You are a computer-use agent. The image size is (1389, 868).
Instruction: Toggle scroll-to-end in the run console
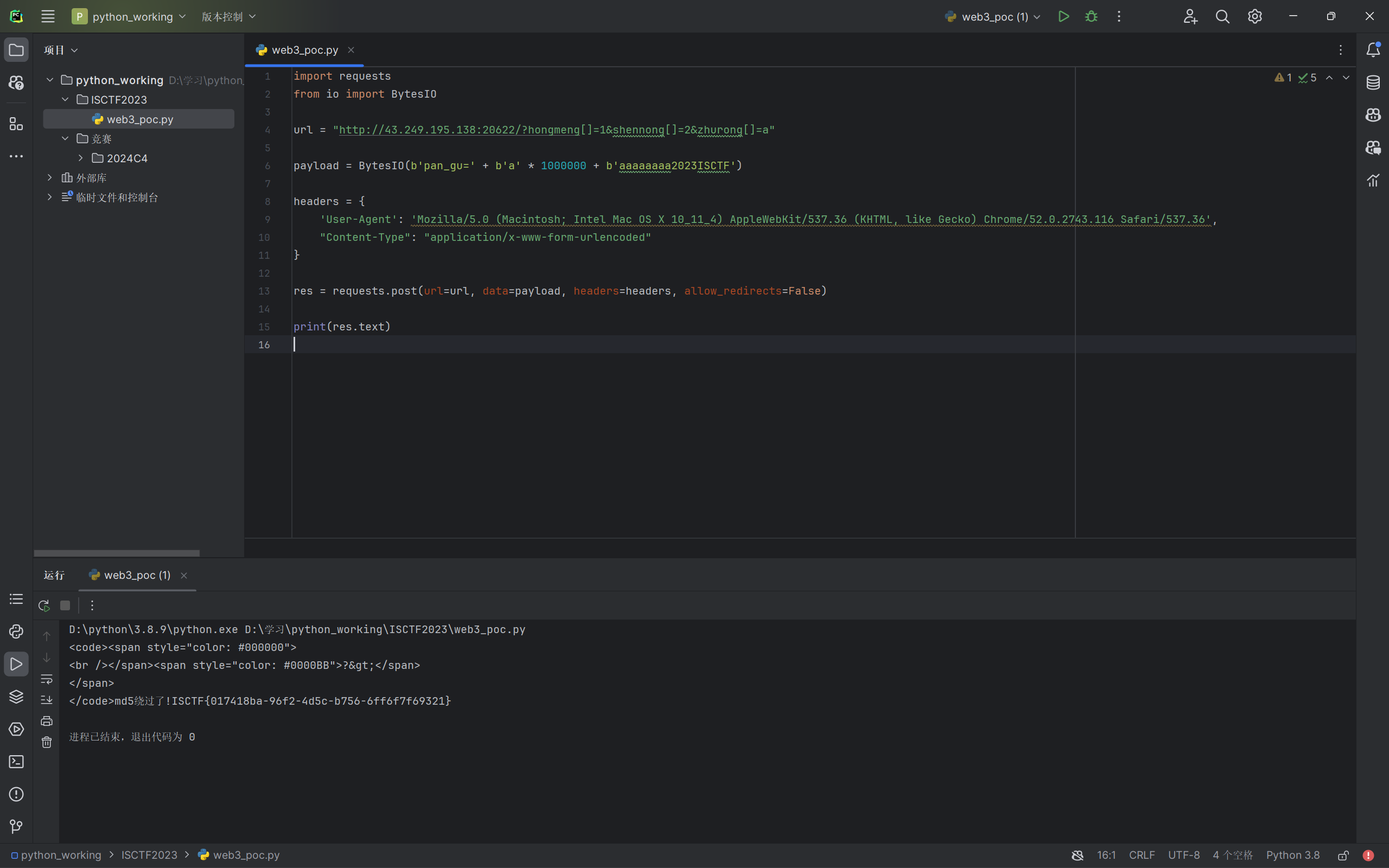(x=47, y=699)
